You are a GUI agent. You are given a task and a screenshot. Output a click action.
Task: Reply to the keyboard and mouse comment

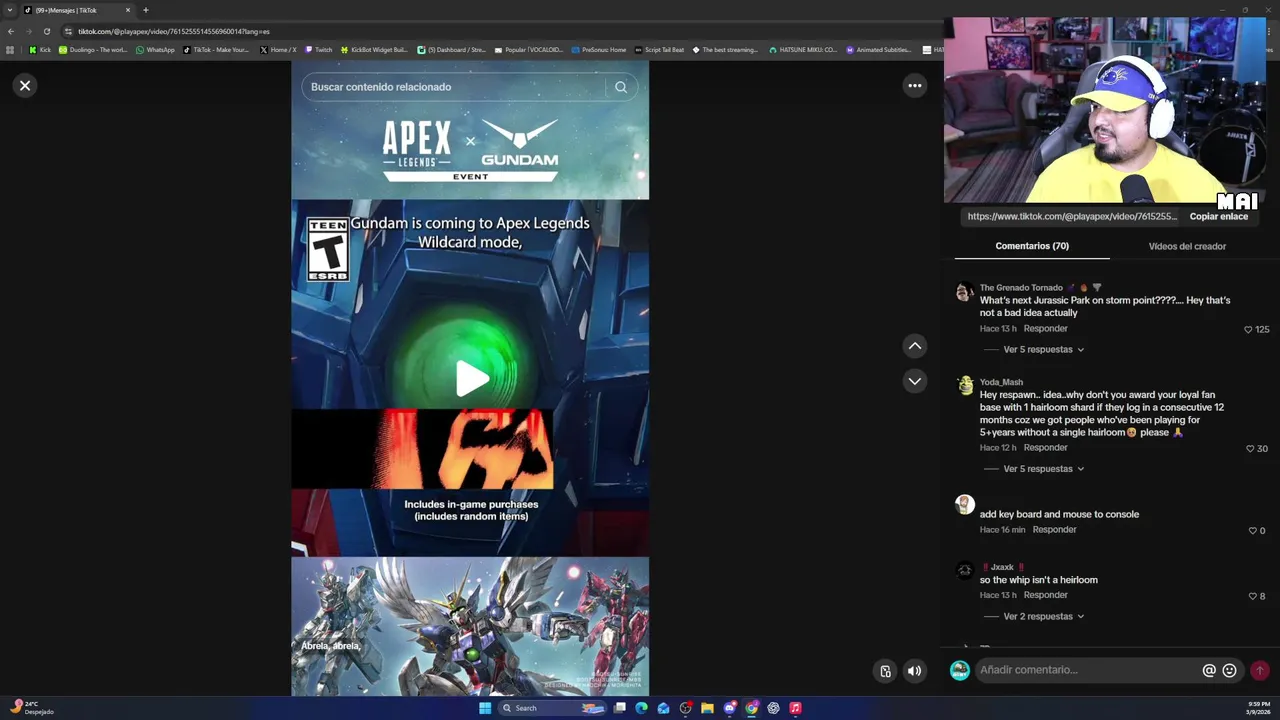tap(1054, 529)
